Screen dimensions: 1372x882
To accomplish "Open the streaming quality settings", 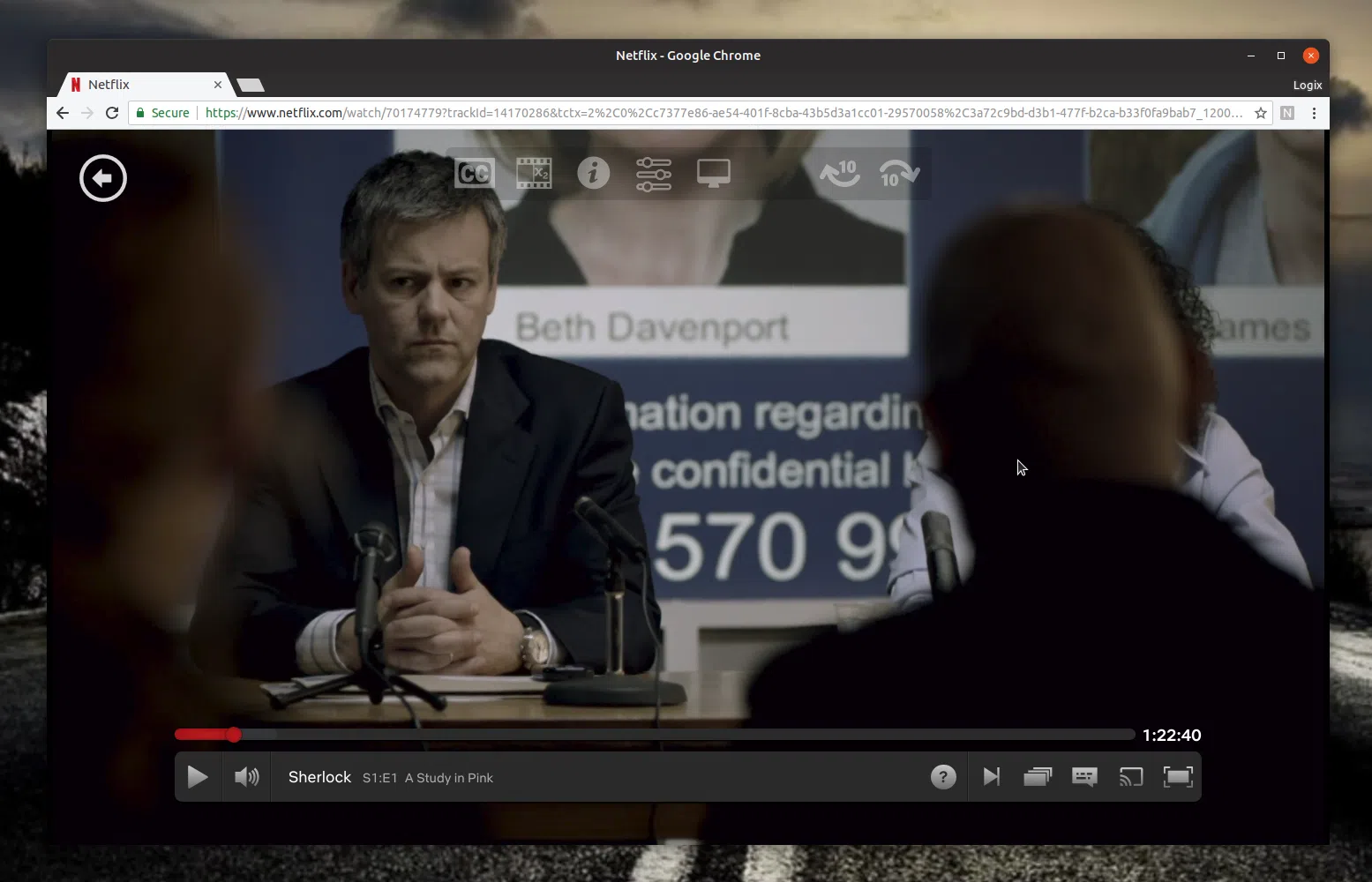I will tap(653, 173).
